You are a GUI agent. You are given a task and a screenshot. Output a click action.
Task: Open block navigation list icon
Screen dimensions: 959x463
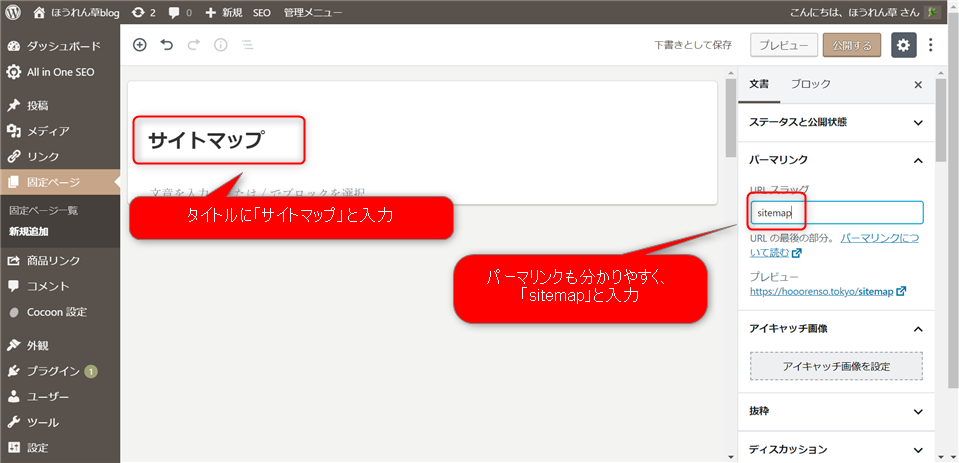click(248, 45)
